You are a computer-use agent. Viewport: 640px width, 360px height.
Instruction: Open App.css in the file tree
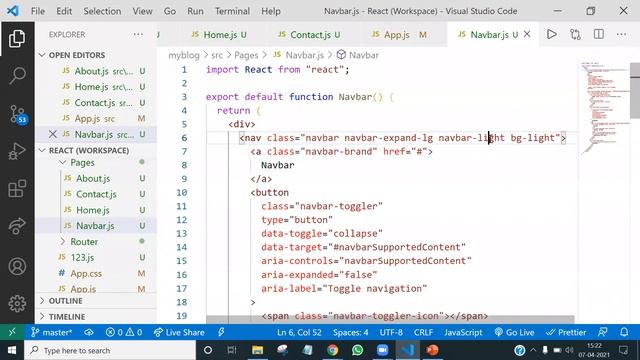[86, 273]
